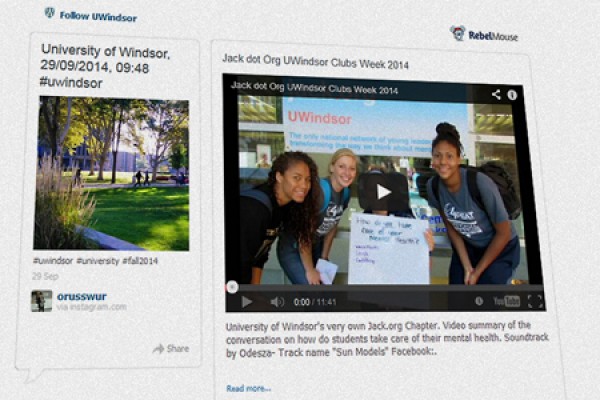Click the orusswur username link

(x=80, y=296)
